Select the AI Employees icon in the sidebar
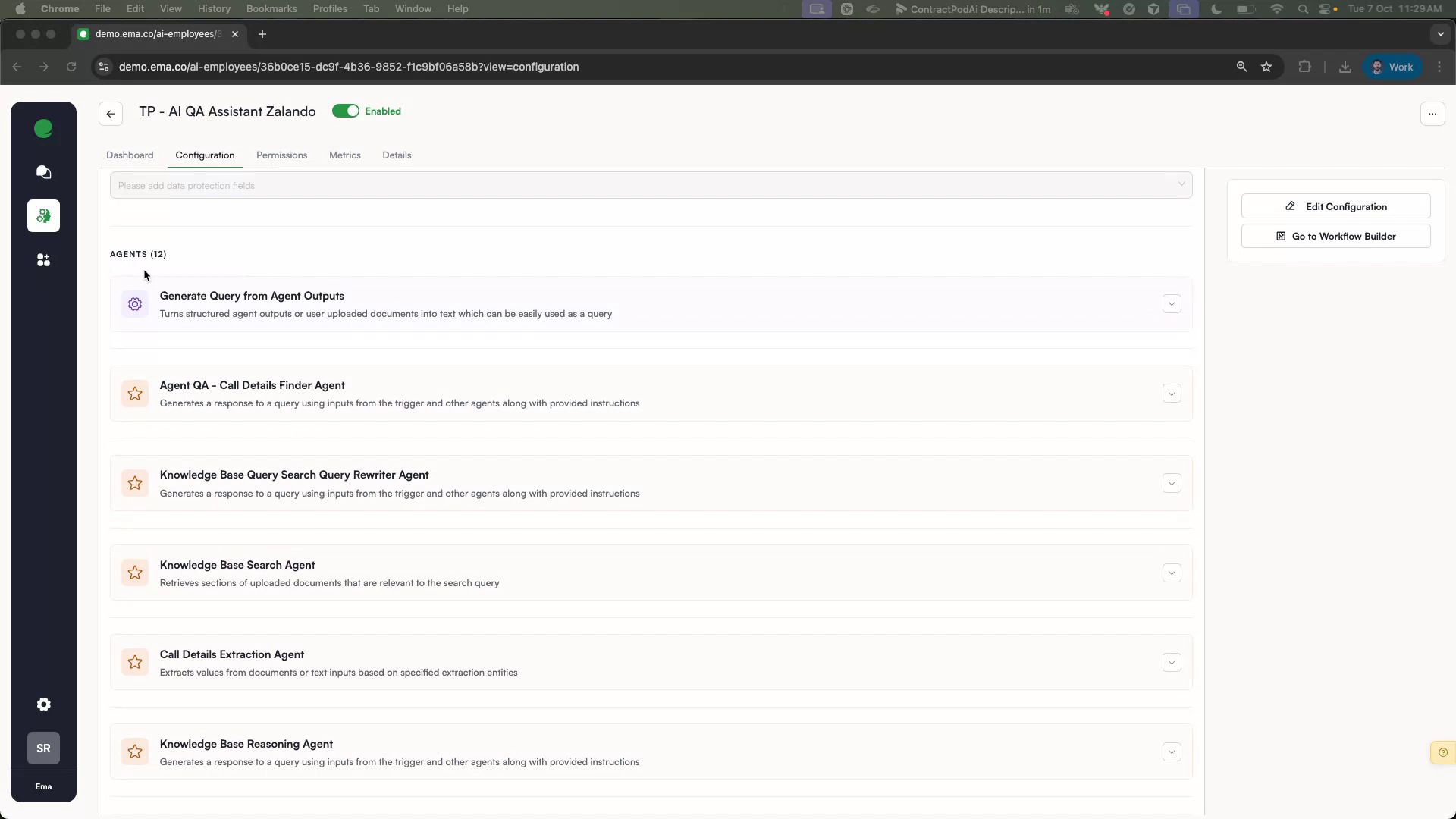1456x819 pixels. [43, 215]
